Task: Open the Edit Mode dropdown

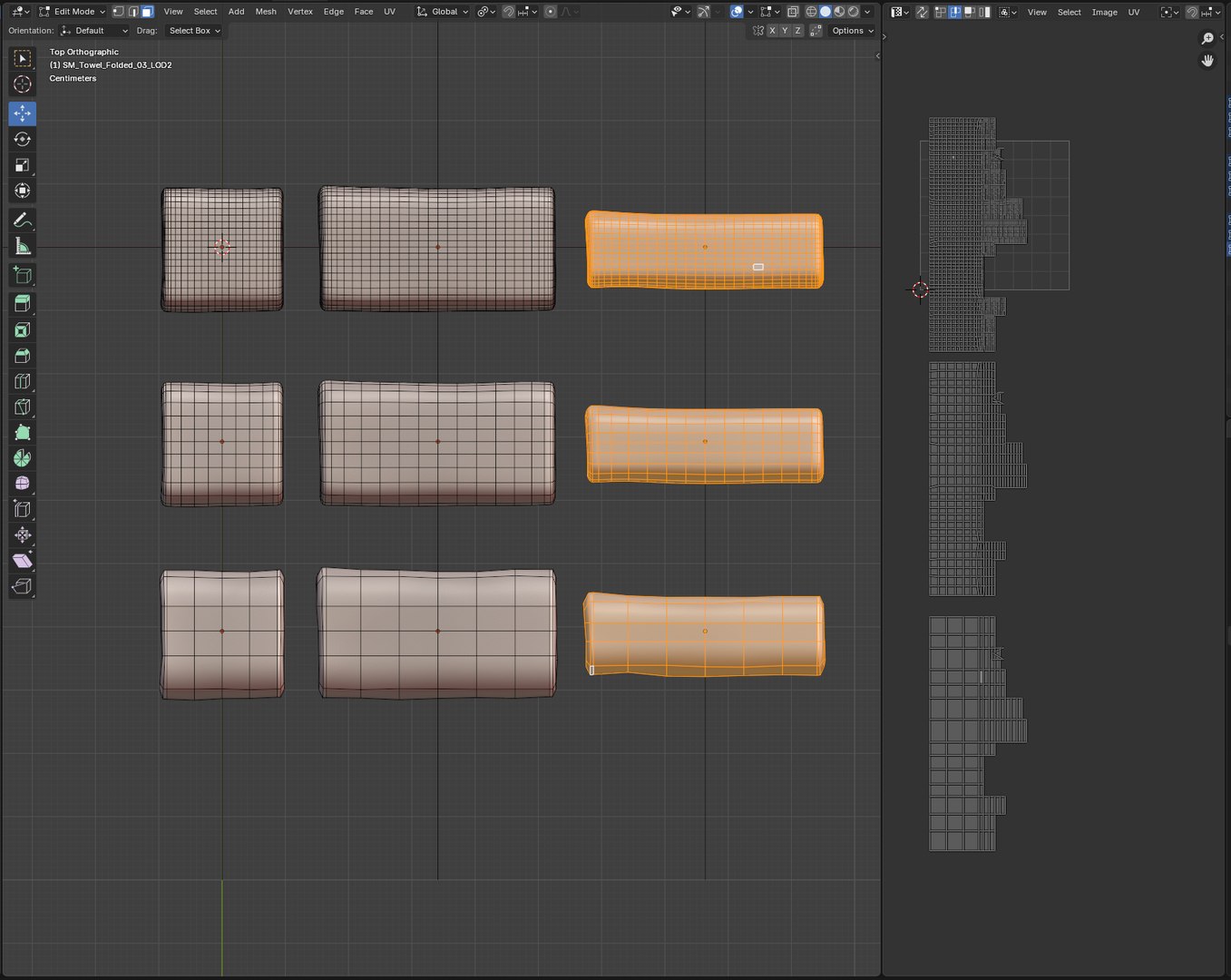Action: (73, 12)
